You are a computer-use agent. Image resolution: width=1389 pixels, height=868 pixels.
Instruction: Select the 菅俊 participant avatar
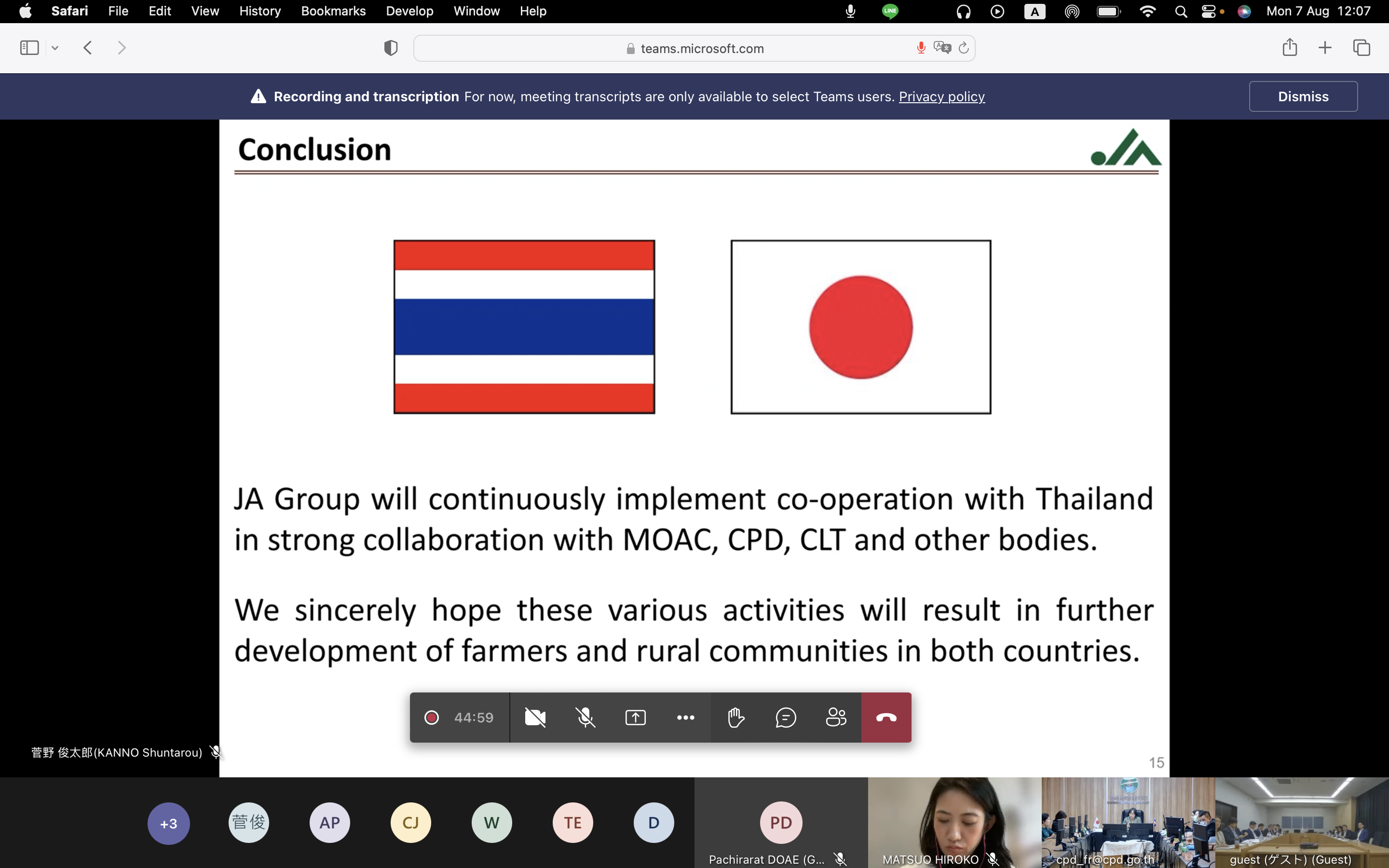coord(249,823)
